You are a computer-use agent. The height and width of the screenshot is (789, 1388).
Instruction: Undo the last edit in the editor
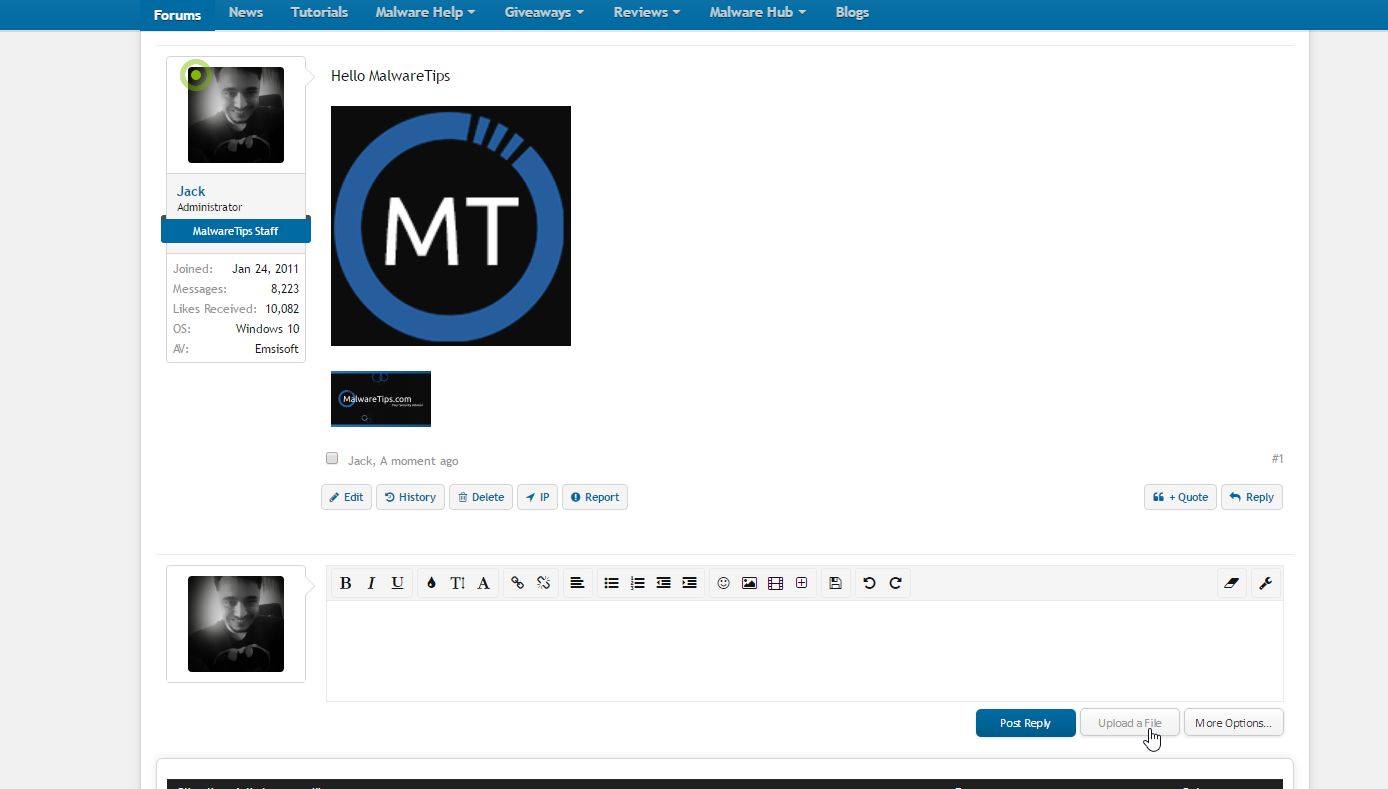(x=869, y=583)
